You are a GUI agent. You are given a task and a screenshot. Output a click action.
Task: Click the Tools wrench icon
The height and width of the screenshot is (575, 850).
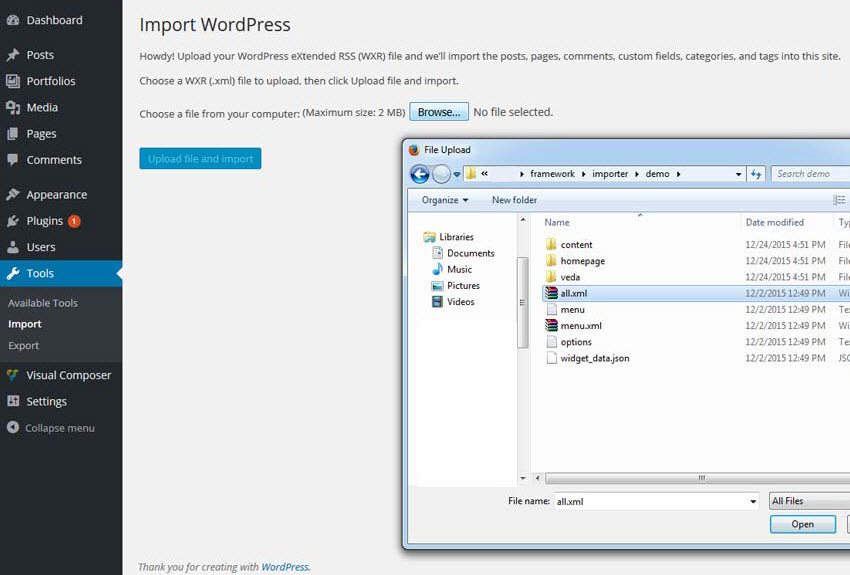(x=13, y=273)
